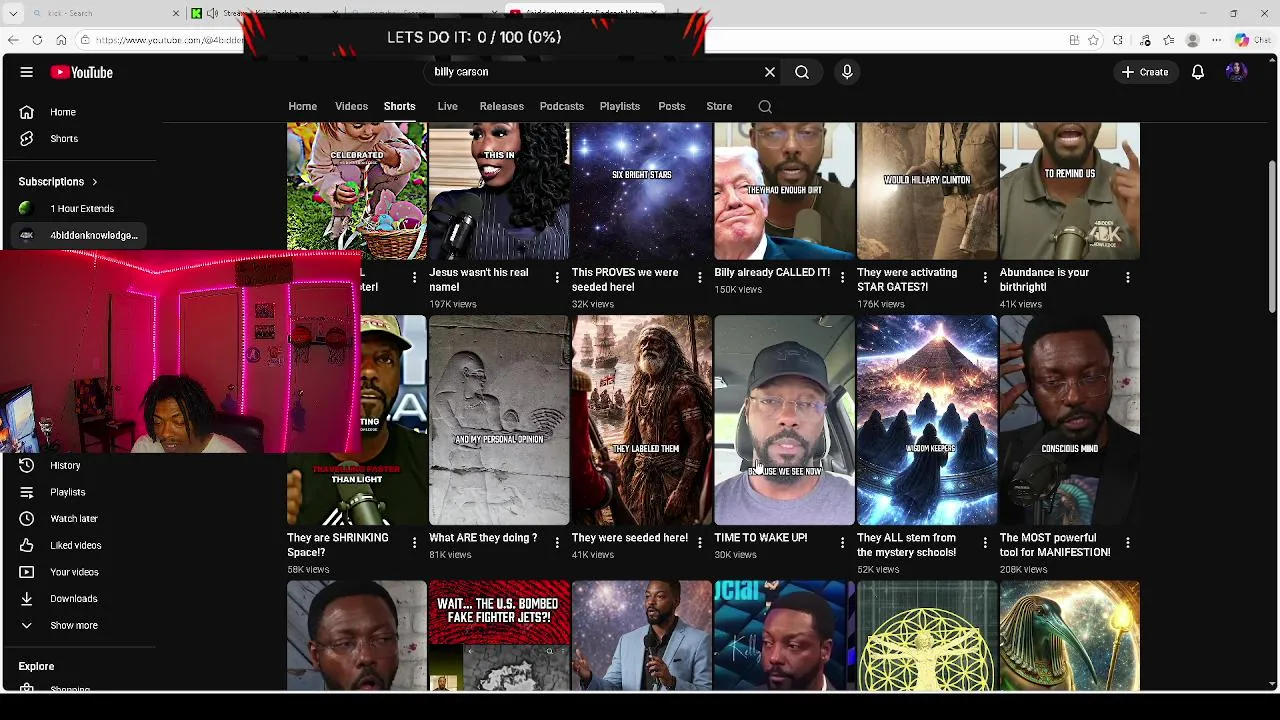Screen dimensions: 1280x720
Task: Open the account avatar menu
Action: (x=1236, y=72)
